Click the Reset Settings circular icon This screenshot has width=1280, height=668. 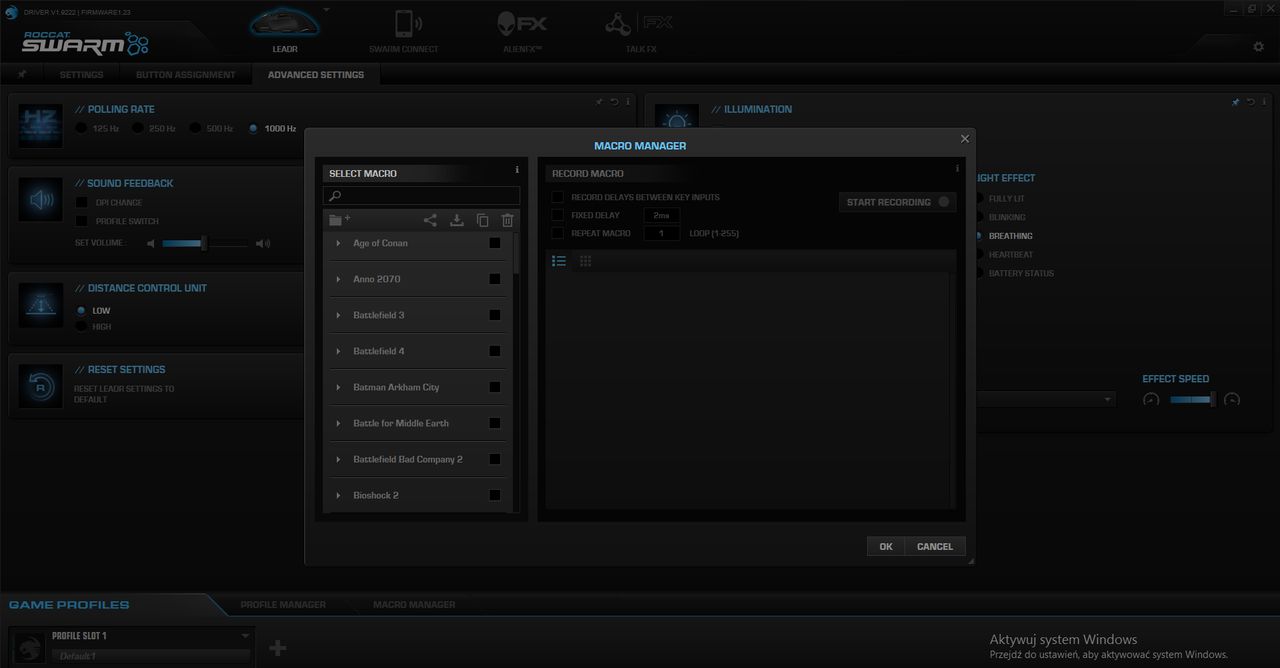pos(41,387)
